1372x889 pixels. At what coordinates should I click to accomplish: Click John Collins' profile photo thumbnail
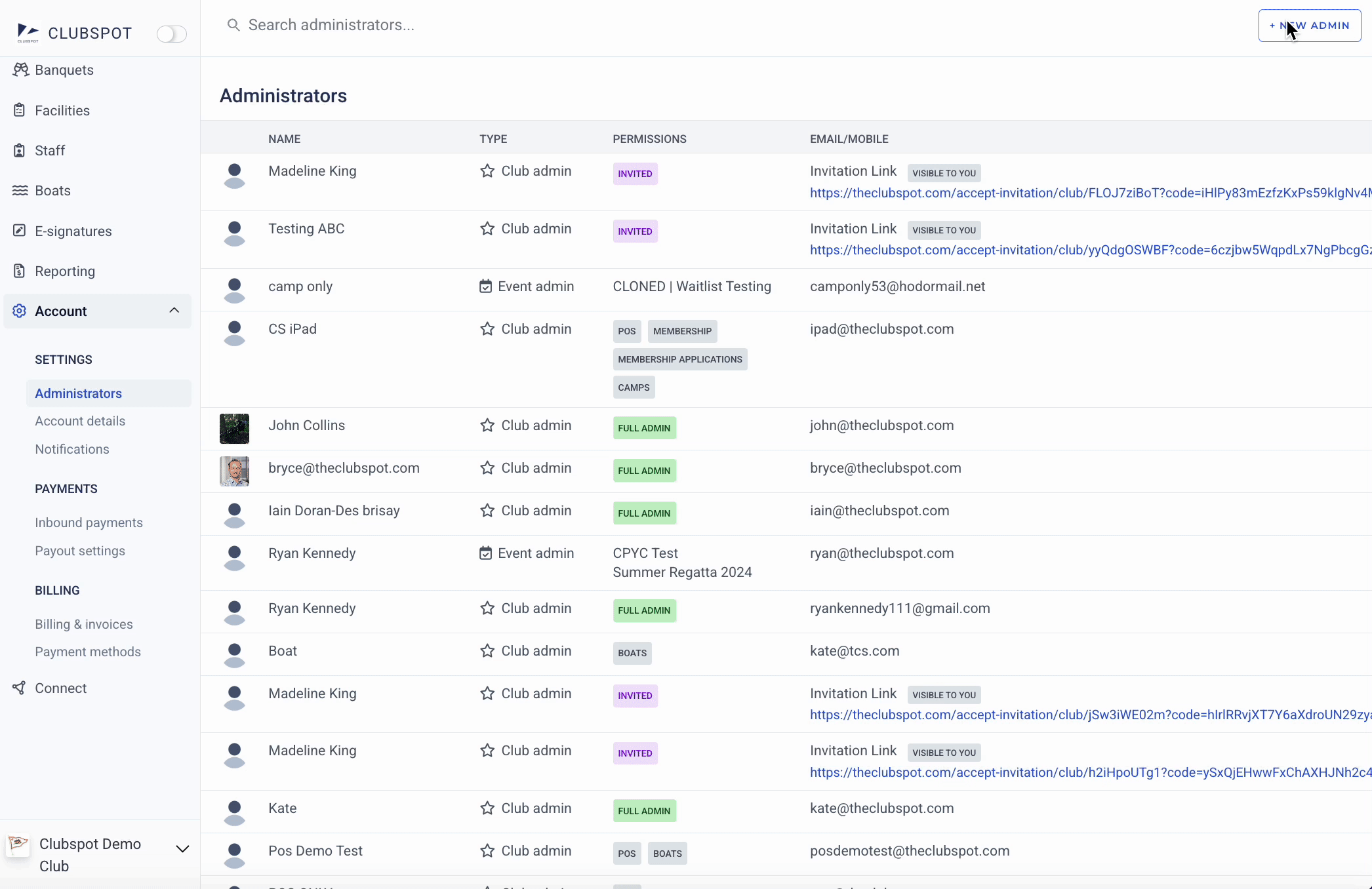pyautogui.click(x=234, y=429)
